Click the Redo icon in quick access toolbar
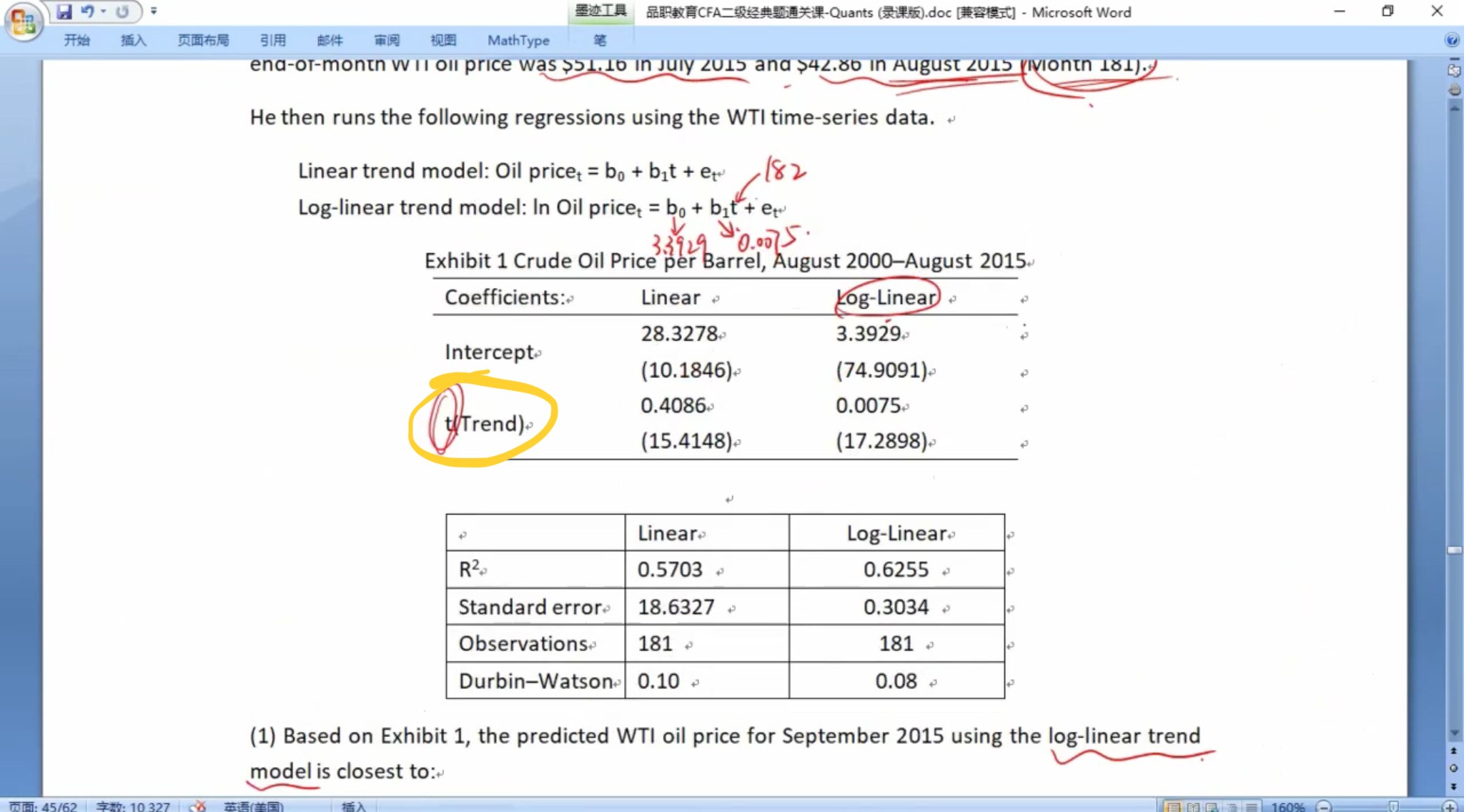Viewport: 1464px width, 812px height. click(x=122, y=11)
